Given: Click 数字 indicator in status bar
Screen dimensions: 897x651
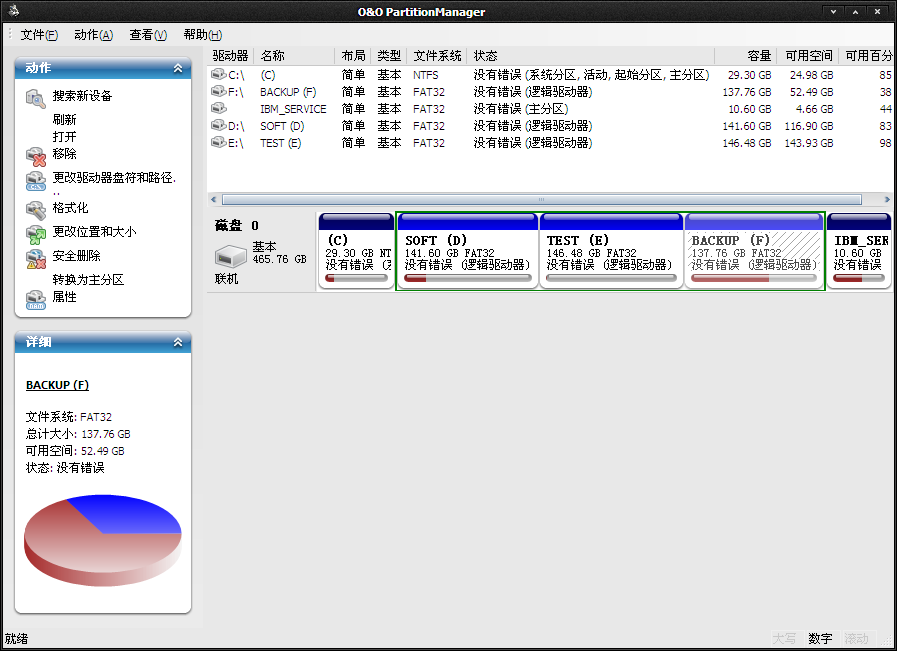Looking at the screenshot, I should point(820,639).
